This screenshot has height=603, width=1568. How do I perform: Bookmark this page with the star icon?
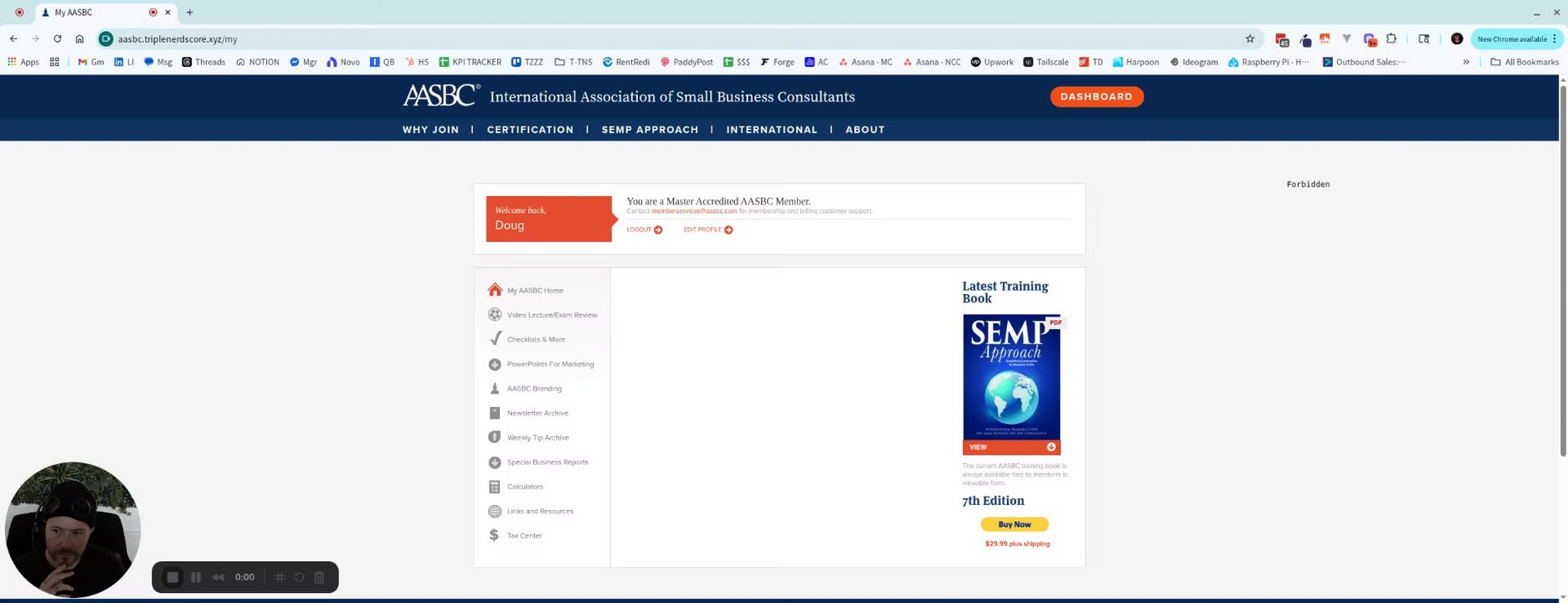pos(1250,39)
